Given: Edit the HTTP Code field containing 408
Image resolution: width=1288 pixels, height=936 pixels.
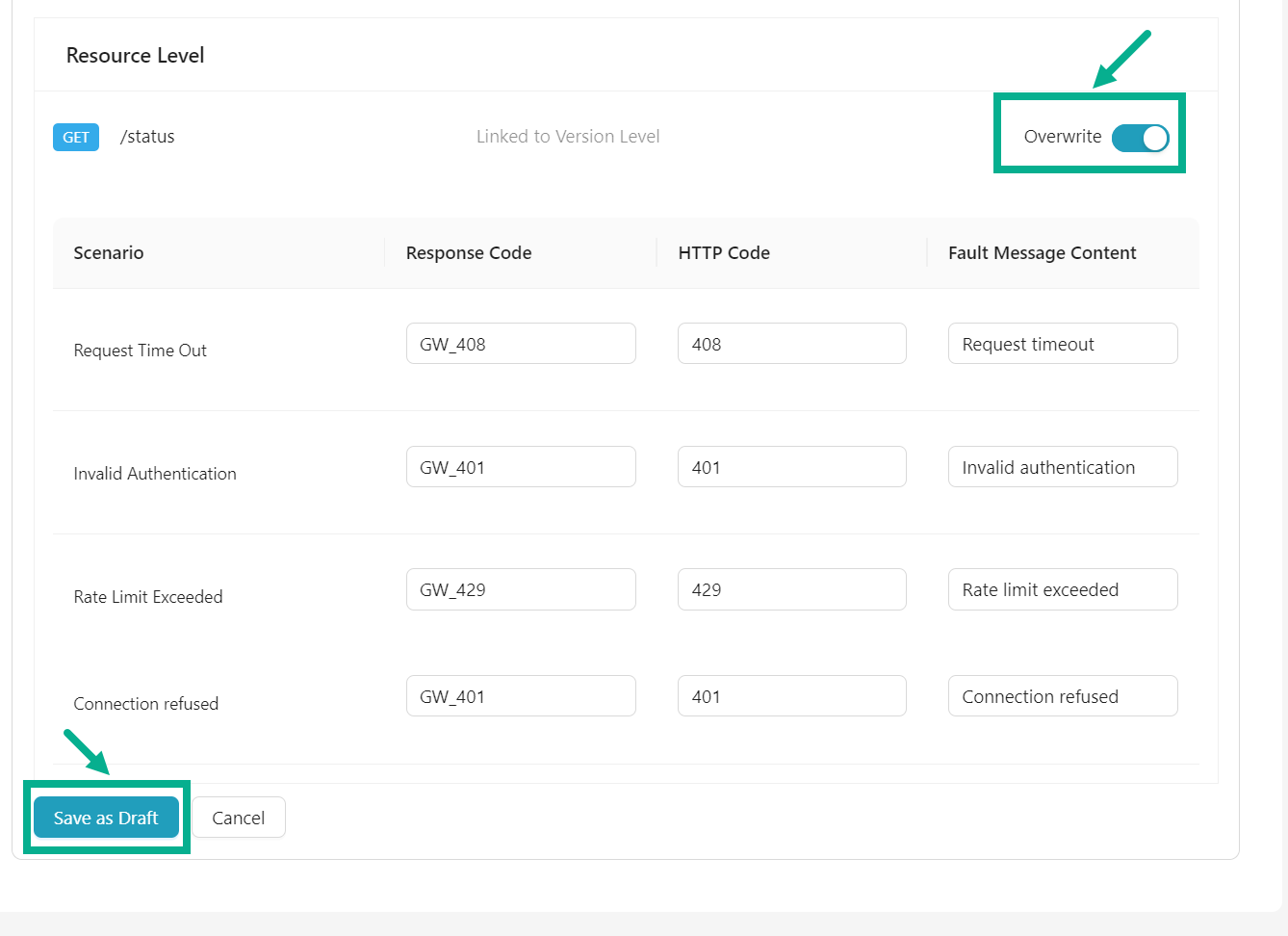Looking at the screenshot, I should tap(791, 344).
